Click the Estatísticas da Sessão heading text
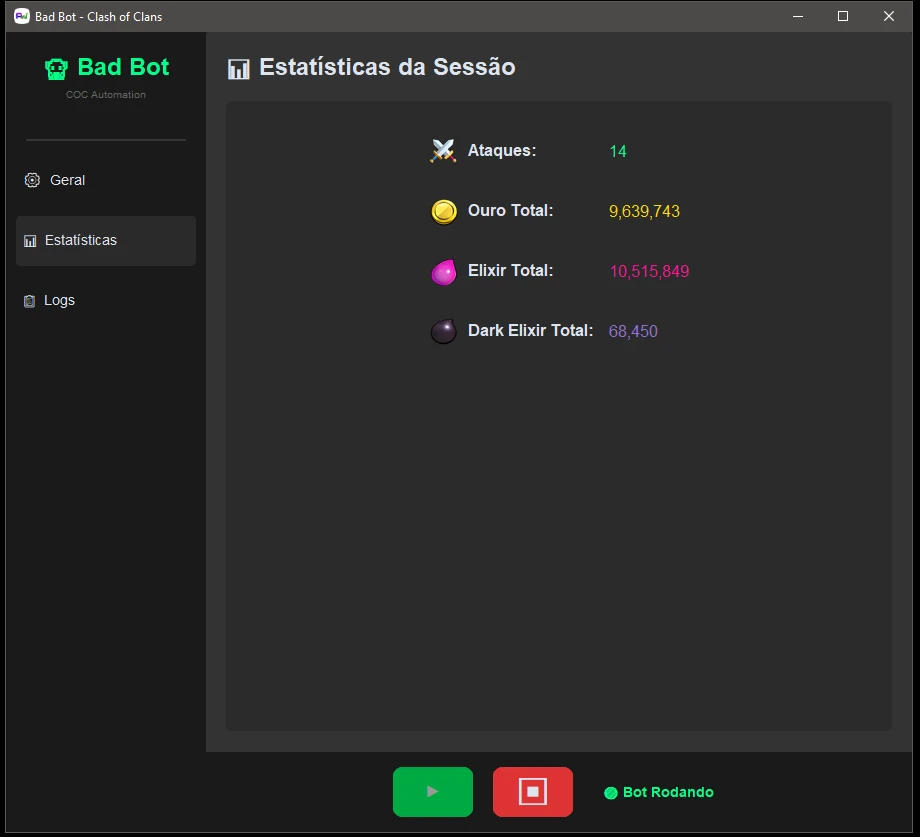Image resolution: width=920 pixels, height=837 pixels. coord(387,67)
